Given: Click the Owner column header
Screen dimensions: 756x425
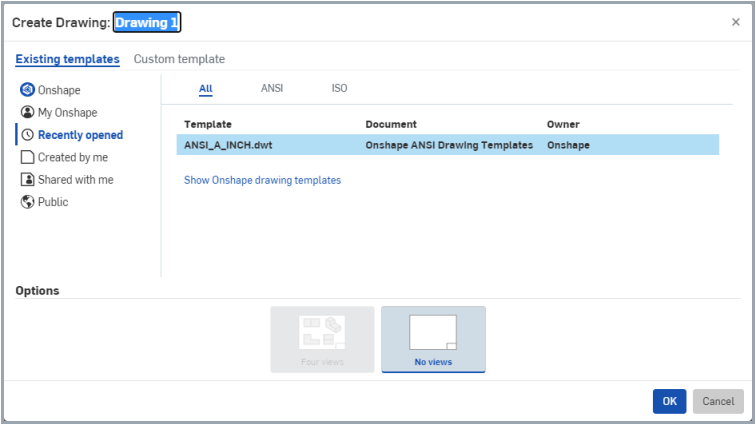Looking at the screenshot, I should (563, 124).
